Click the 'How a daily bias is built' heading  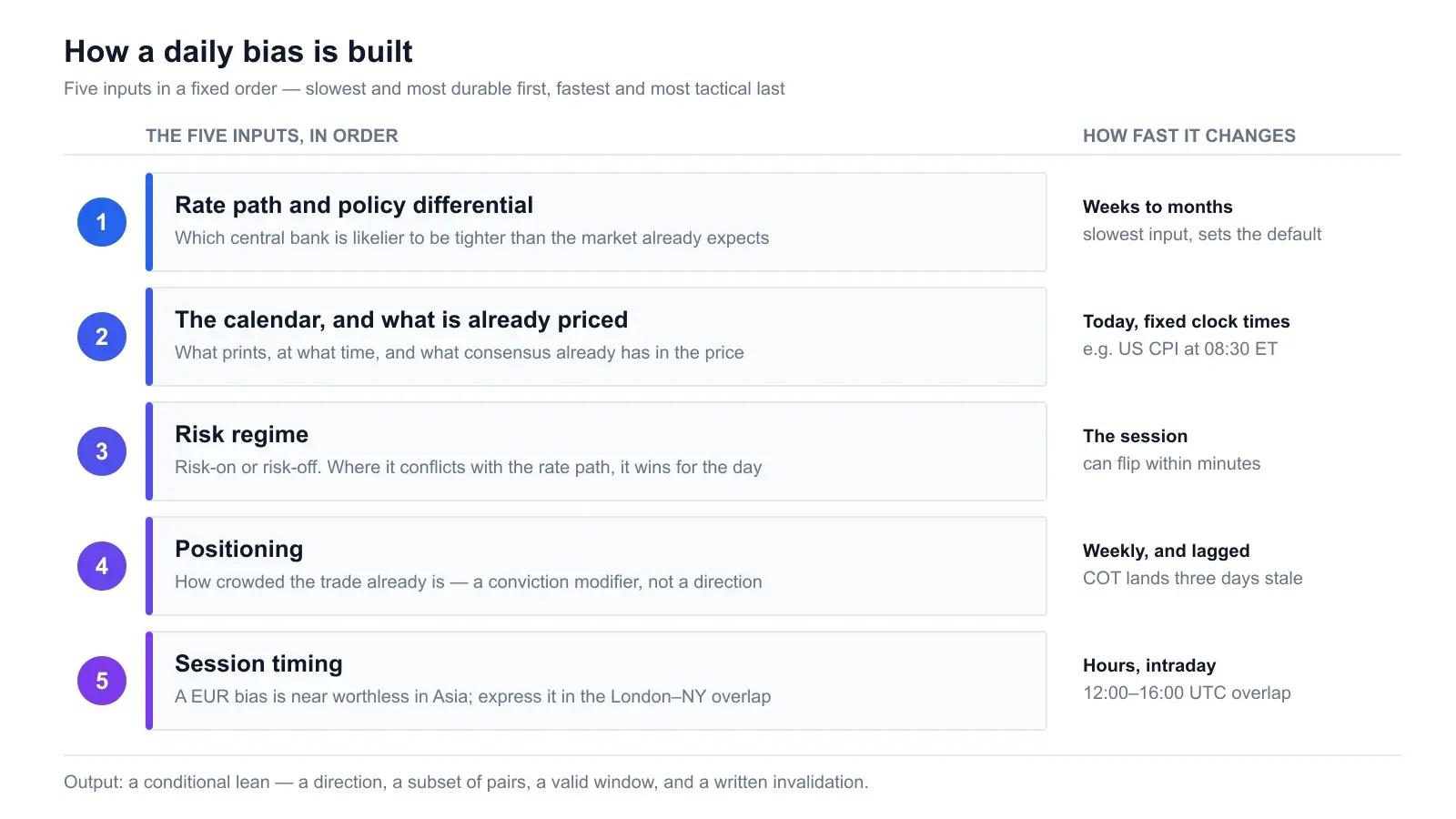point(238,52)
